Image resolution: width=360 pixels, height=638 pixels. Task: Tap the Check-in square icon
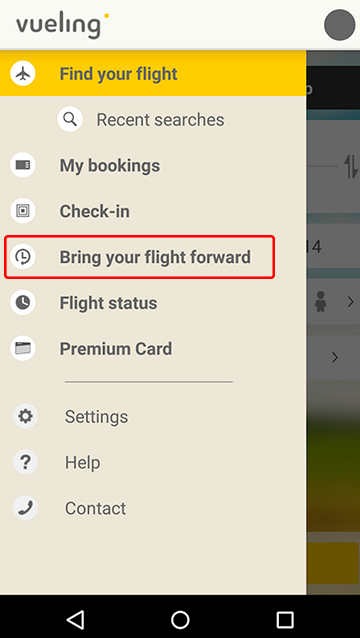point(23,211)
